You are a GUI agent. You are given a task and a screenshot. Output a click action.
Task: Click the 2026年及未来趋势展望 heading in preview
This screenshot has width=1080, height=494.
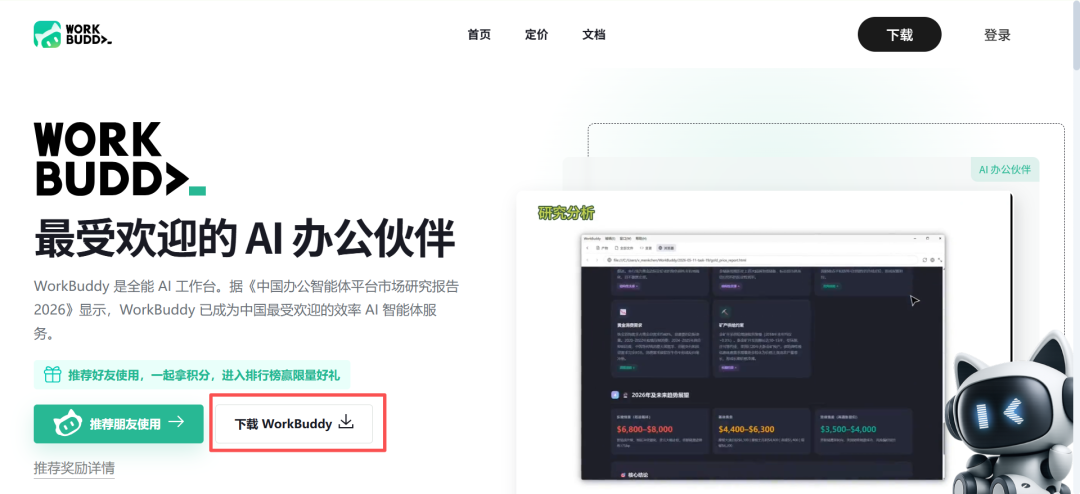[x=661, y=395]
